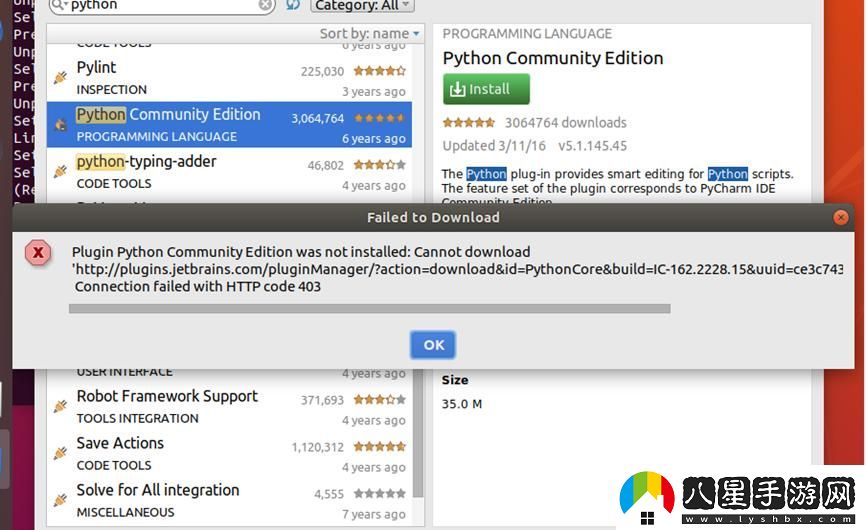Click Solve for All integration star rating

coord(379,493)
